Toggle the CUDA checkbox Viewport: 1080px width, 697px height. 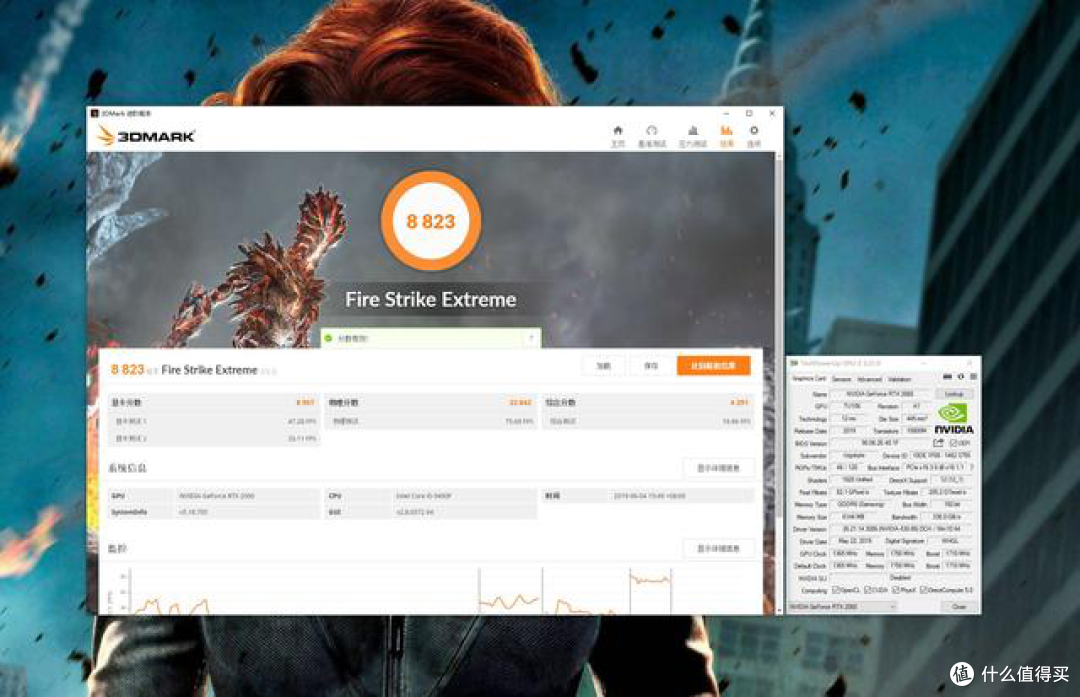pyautogui.click(x=867, y=590)
